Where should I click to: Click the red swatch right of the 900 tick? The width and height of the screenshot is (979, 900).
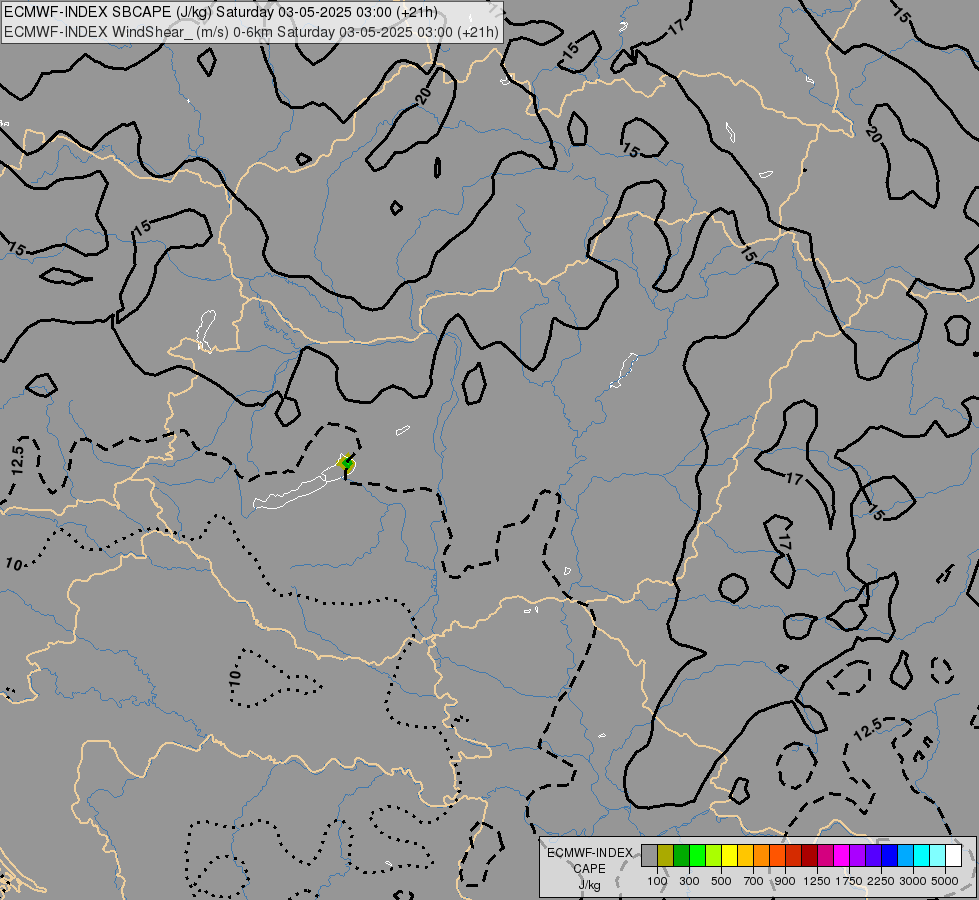pyautogui.click(x=794, y=856)
